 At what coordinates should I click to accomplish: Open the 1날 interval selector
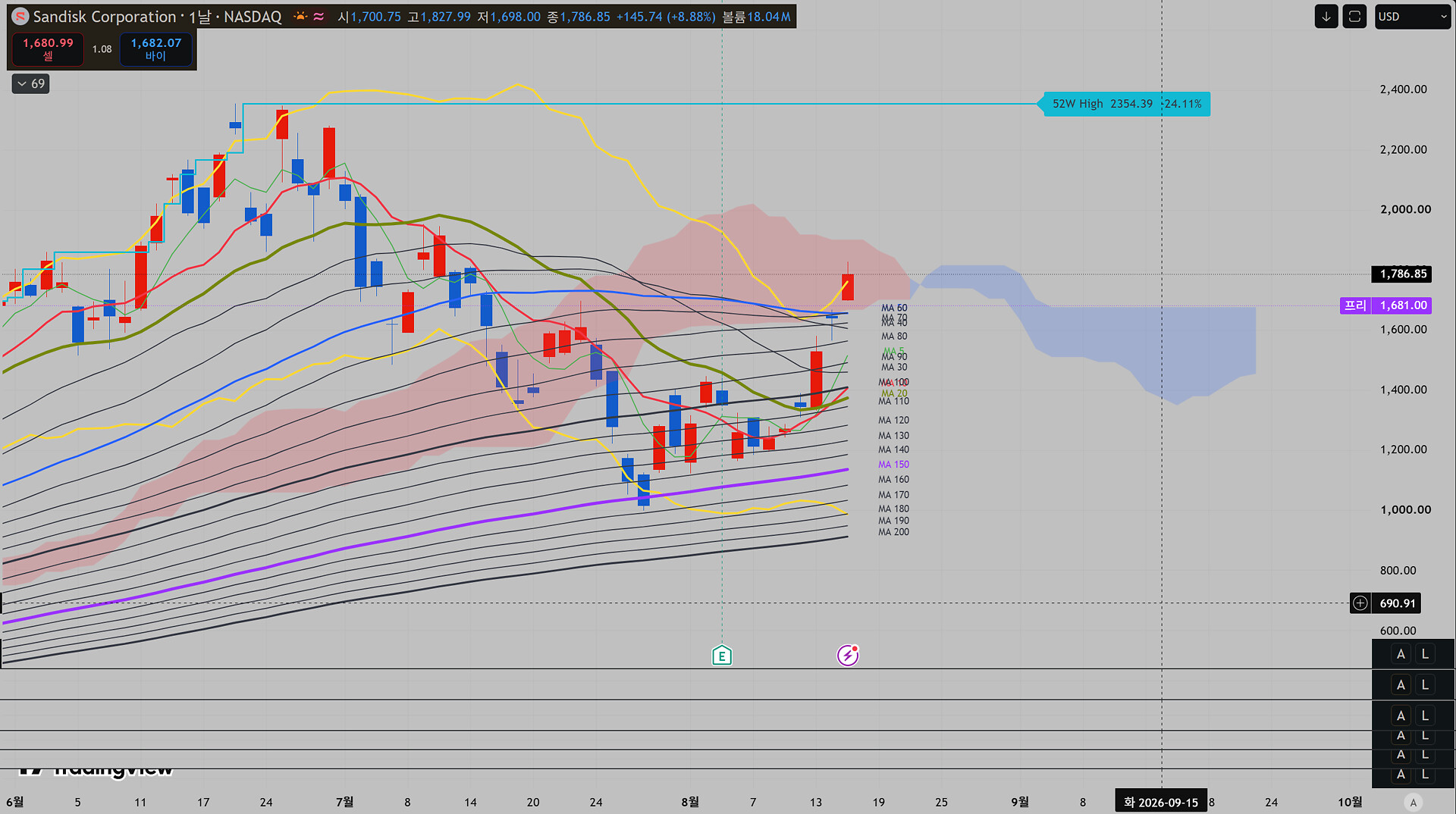click(200, 17)
